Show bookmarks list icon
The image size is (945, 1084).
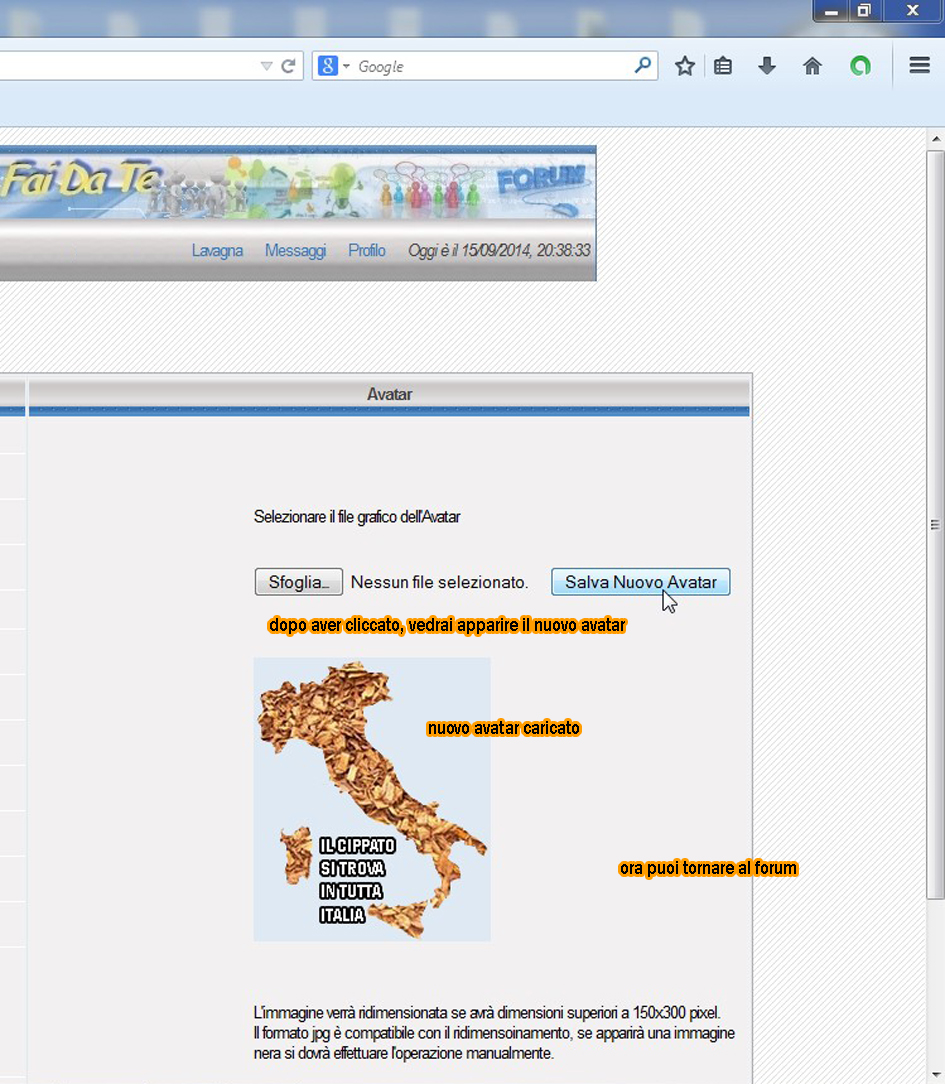[723, 66]
